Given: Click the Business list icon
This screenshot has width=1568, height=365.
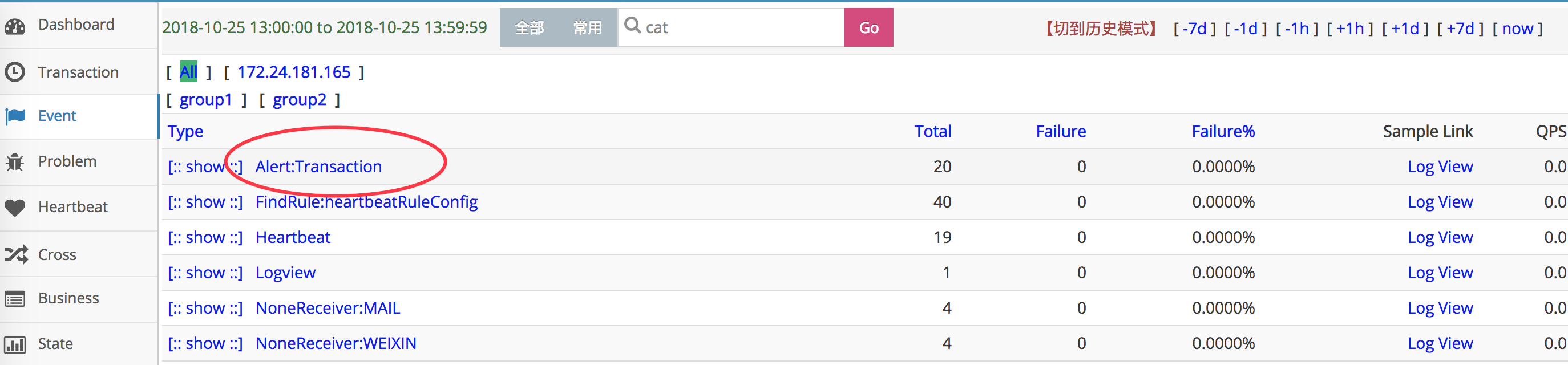Looking at the screenshot, I should (x=17, y=298).
